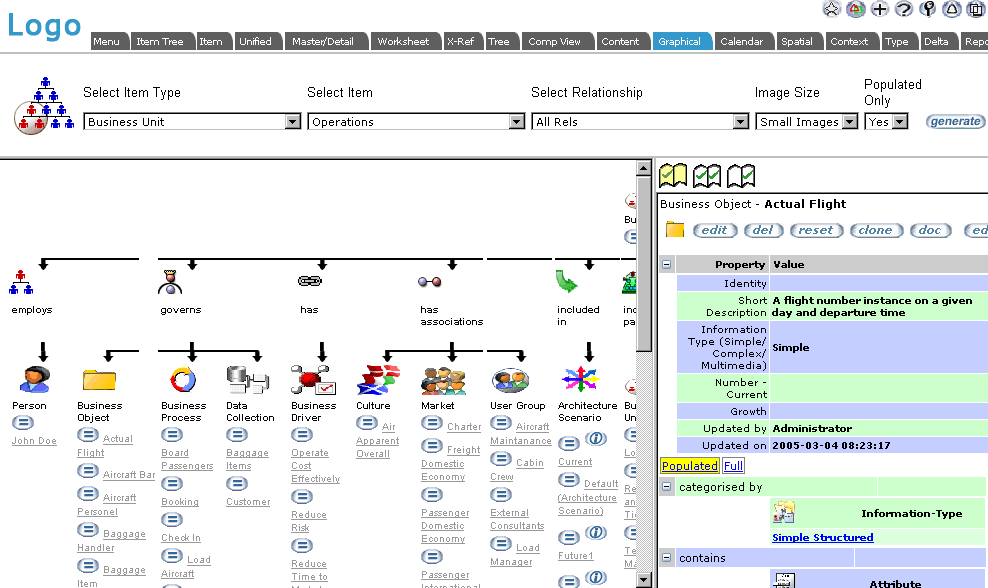Click the Business Process icon

click(x=183, y=379)
